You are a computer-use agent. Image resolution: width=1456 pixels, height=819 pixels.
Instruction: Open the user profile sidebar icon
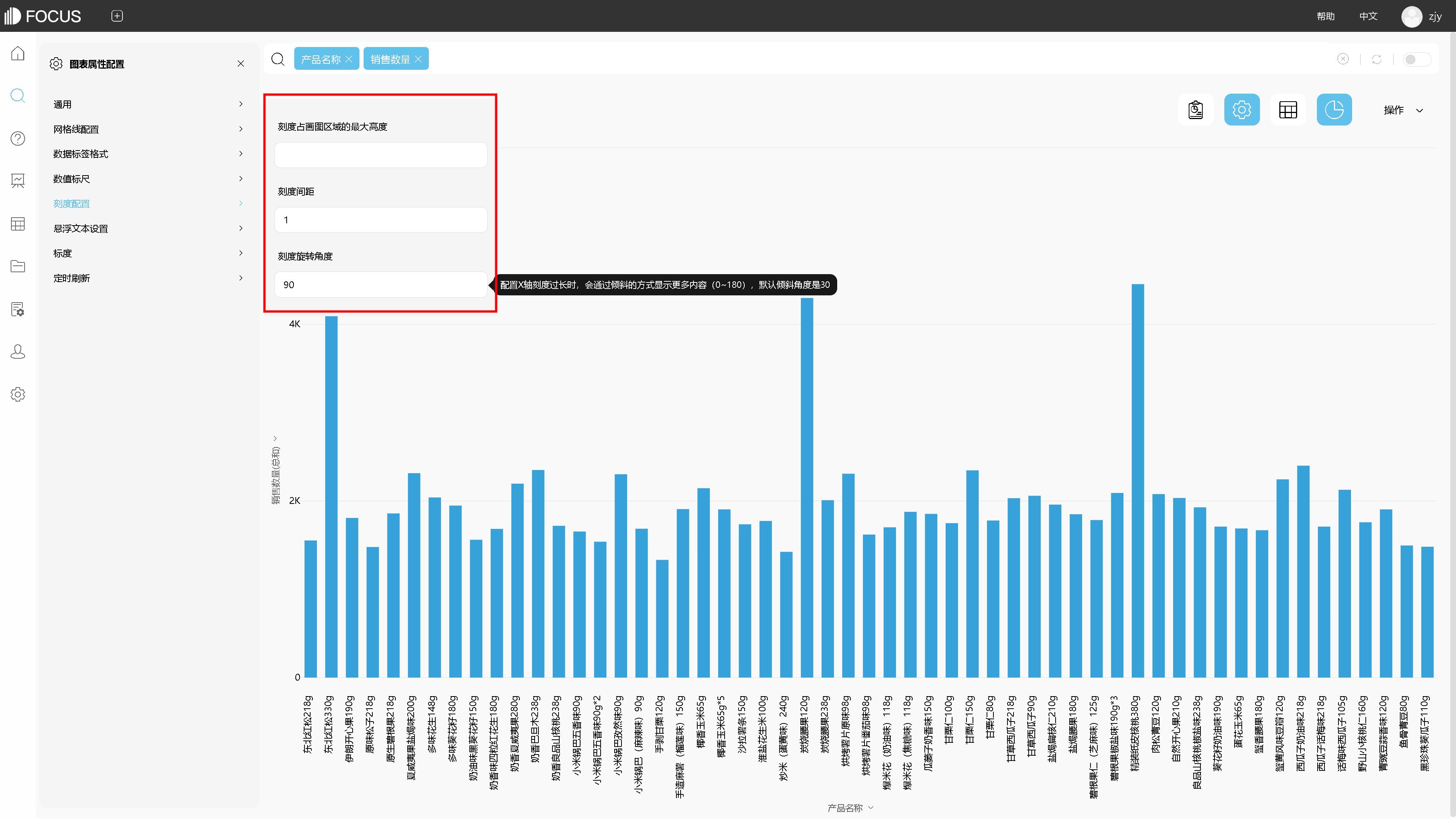pos(17,351)
